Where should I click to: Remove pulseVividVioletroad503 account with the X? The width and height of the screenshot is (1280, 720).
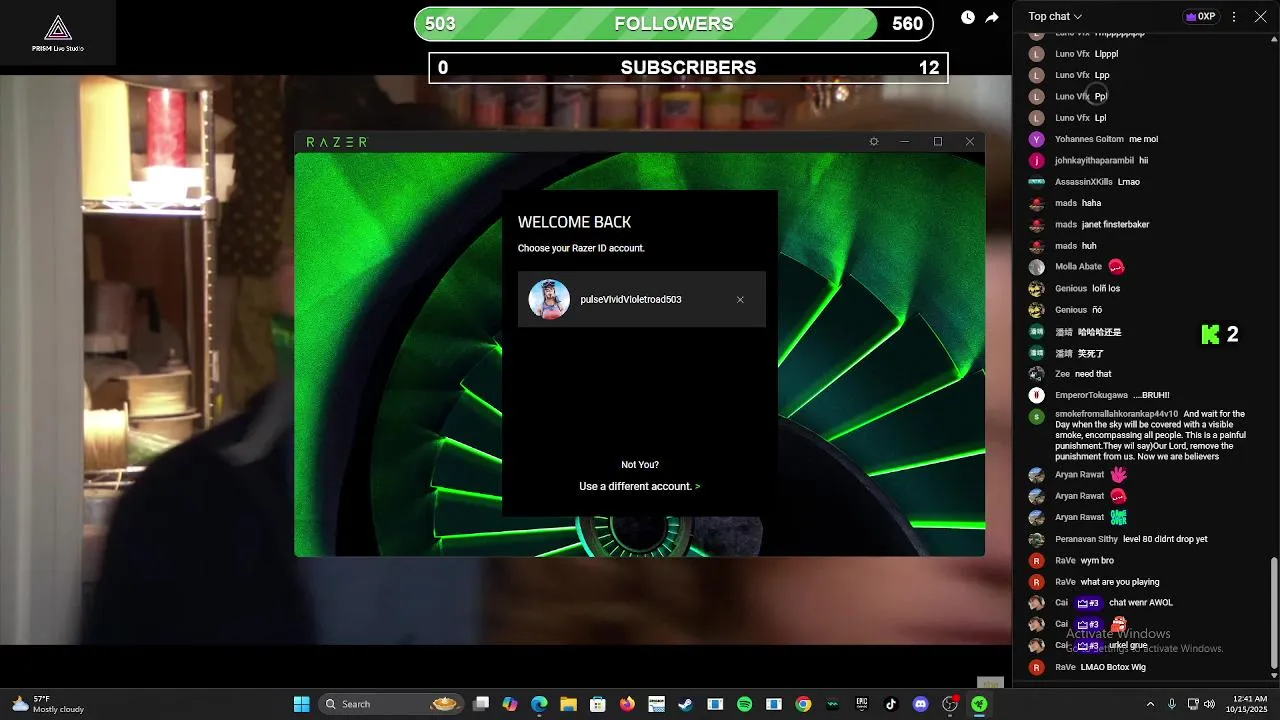tap(740, 300)
